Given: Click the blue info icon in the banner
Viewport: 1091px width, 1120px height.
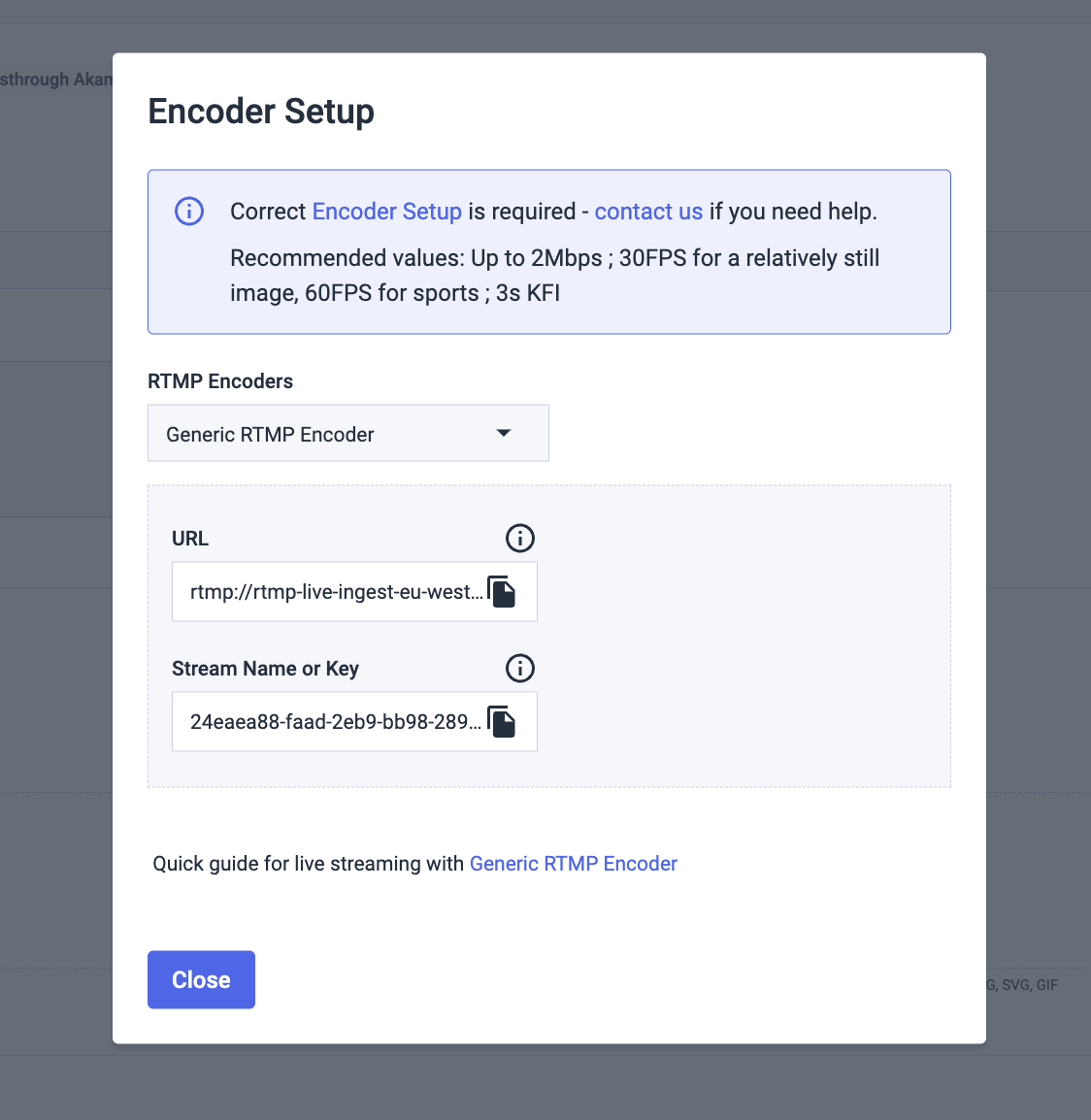Looking at the screenshot, I should [189, 212].
